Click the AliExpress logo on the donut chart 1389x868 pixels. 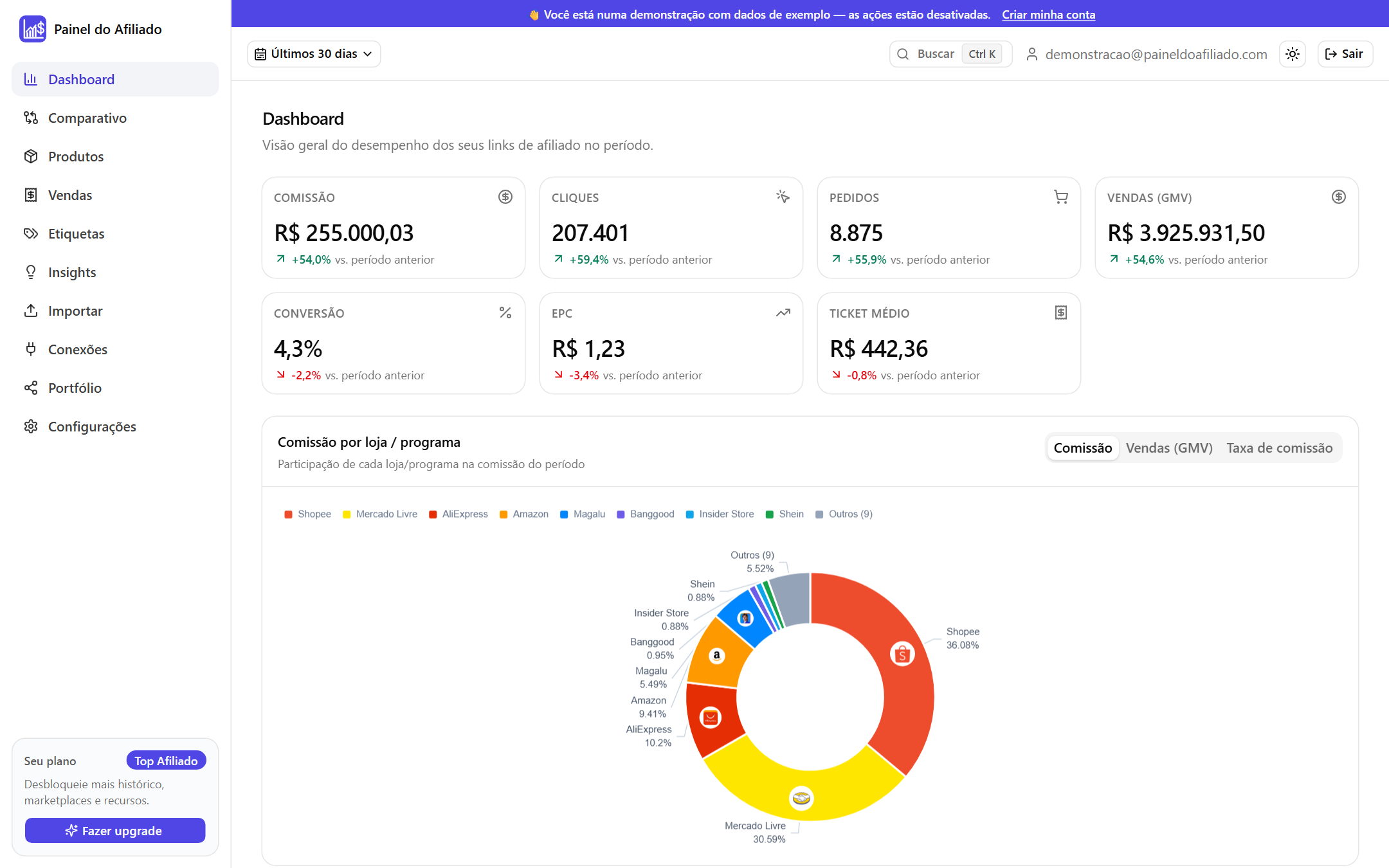pos(711,718)
